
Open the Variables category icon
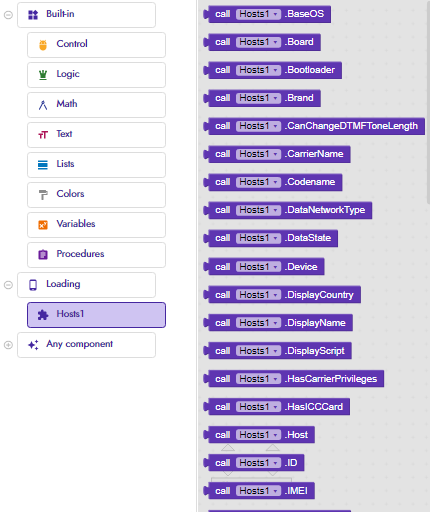point(43,225)
